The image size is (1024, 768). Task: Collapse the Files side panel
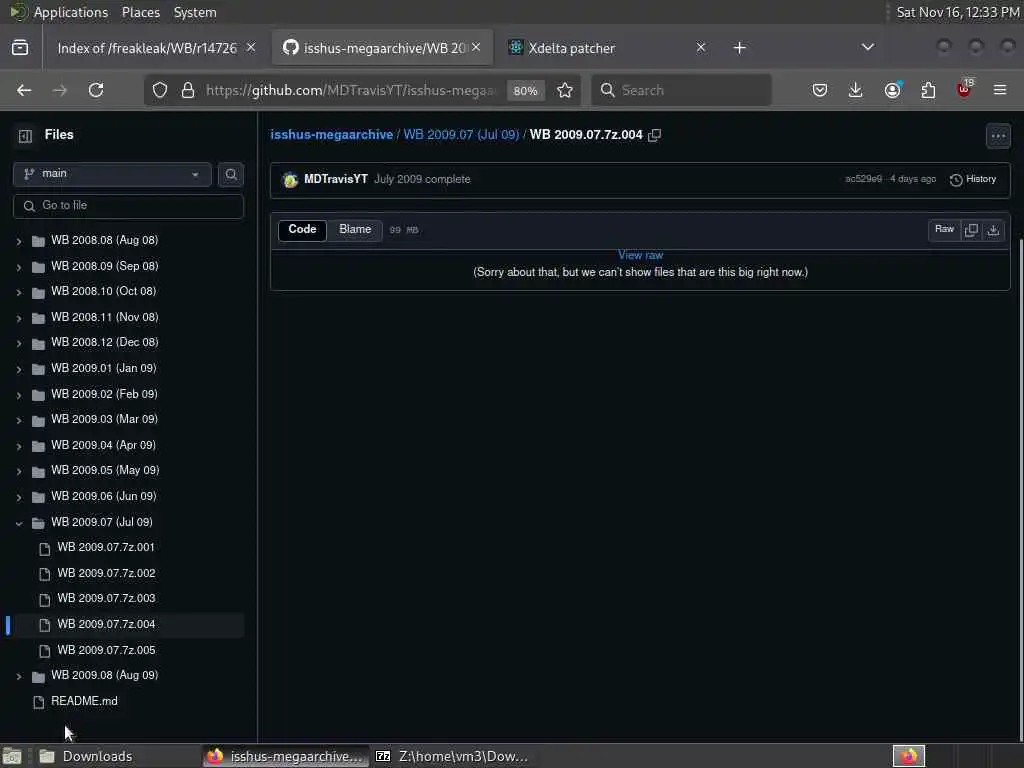coord(25,136)
